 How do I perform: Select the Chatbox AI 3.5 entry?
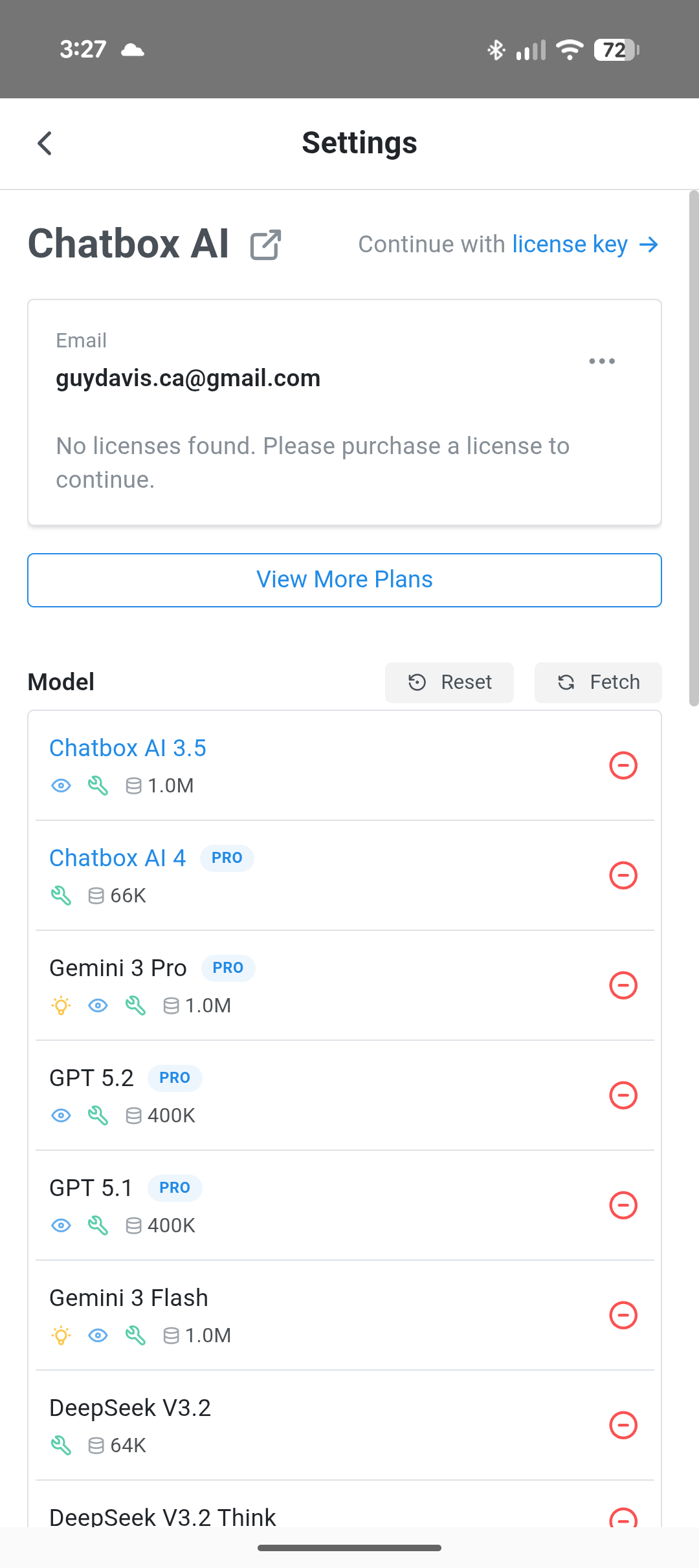[128, 748]
